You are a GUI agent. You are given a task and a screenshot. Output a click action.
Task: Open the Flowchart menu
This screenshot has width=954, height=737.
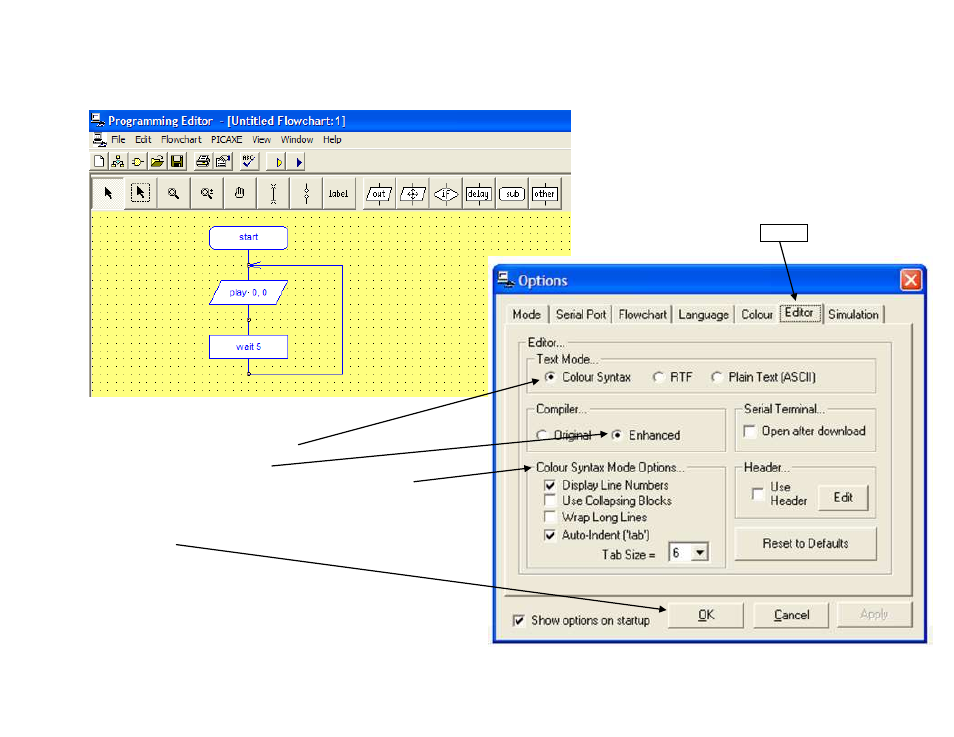(x=181, y=139)
